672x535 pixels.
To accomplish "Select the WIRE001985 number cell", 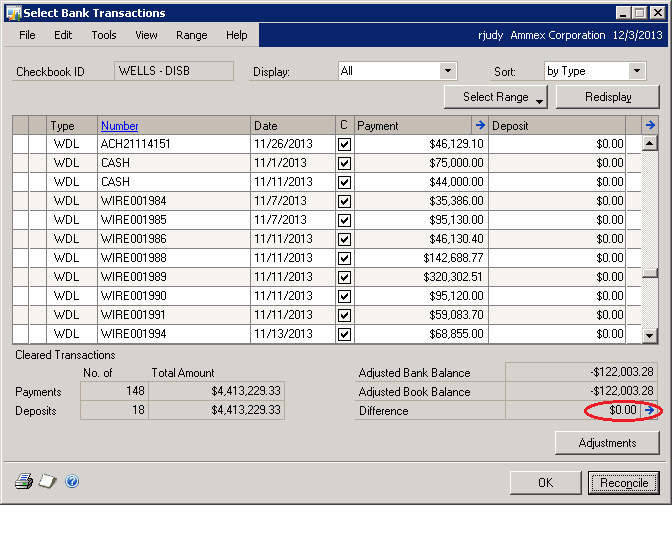I will pos(174,219).
